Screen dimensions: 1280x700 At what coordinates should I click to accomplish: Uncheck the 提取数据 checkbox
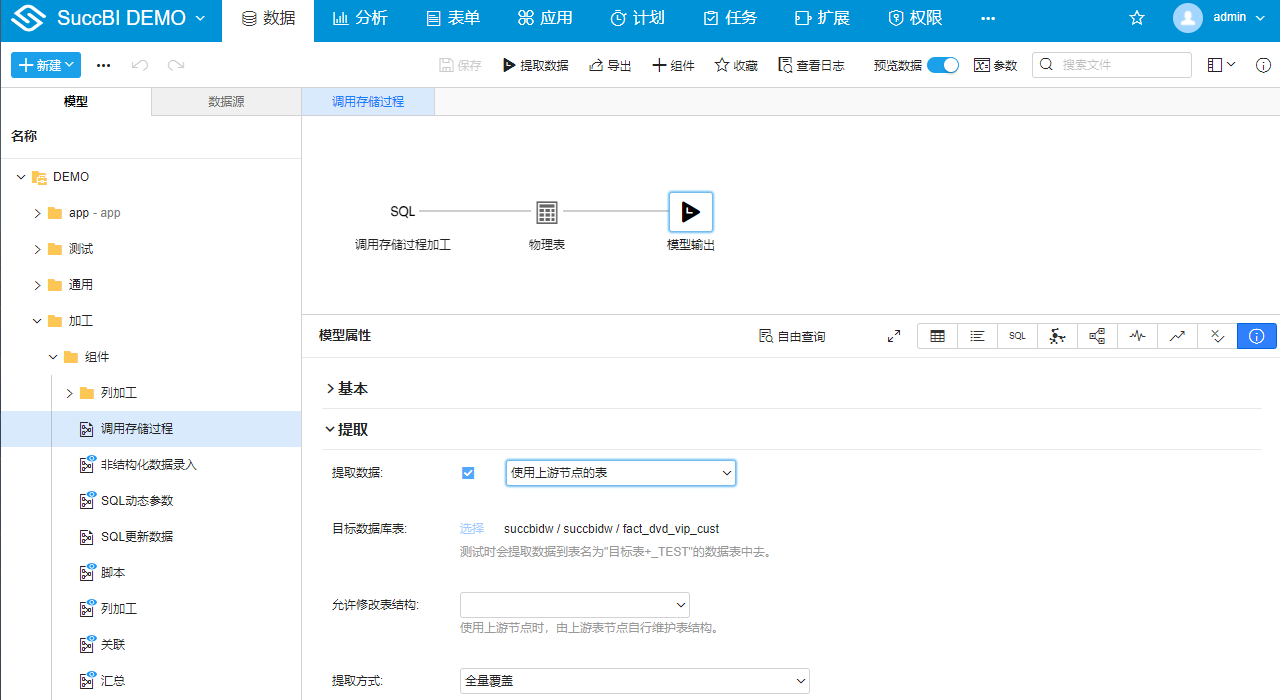[468, 472]
